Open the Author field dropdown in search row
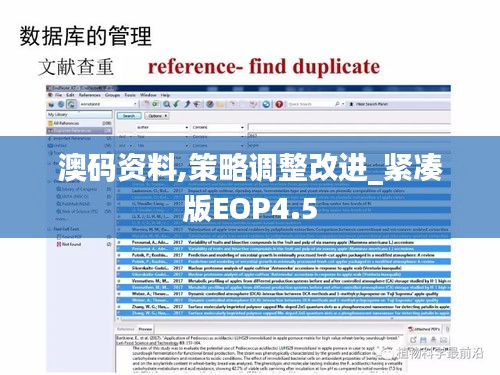This screenshot has height=375, width=500. pyautogui.click(x=163, y=127)
